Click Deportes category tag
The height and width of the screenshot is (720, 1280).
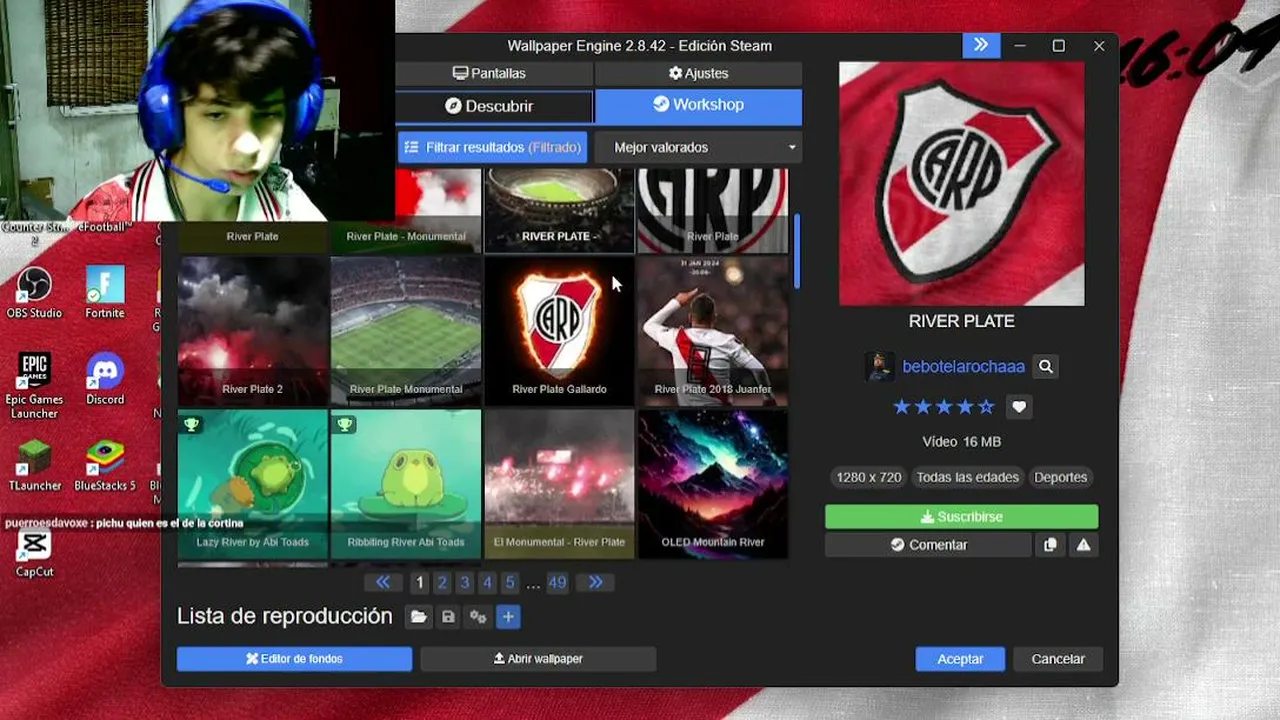point(1060,477)
